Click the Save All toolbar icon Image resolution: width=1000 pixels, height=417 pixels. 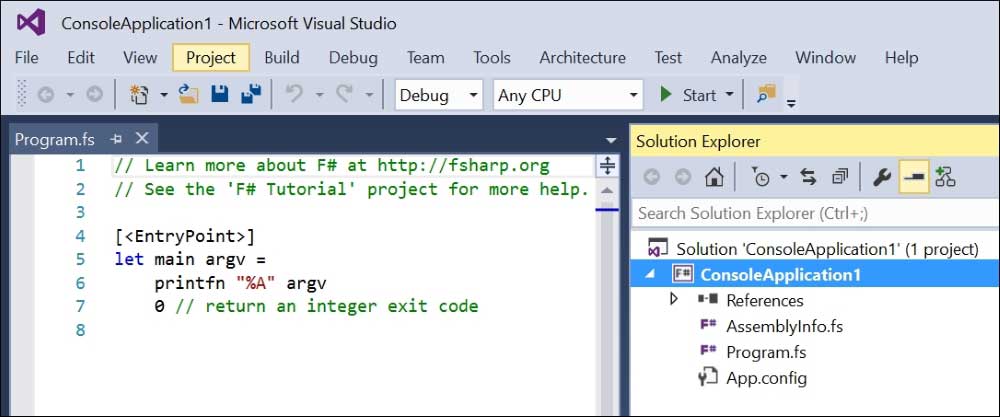pos(251,94)
